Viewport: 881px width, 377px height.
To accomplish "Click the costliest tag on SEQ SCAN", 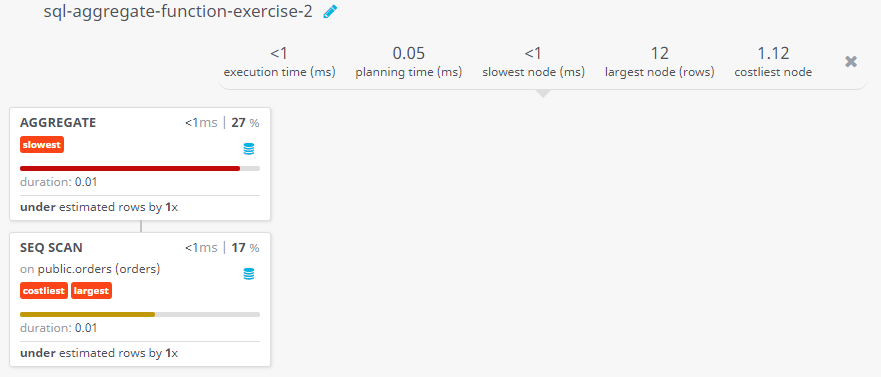I will [x=44, y=291].
